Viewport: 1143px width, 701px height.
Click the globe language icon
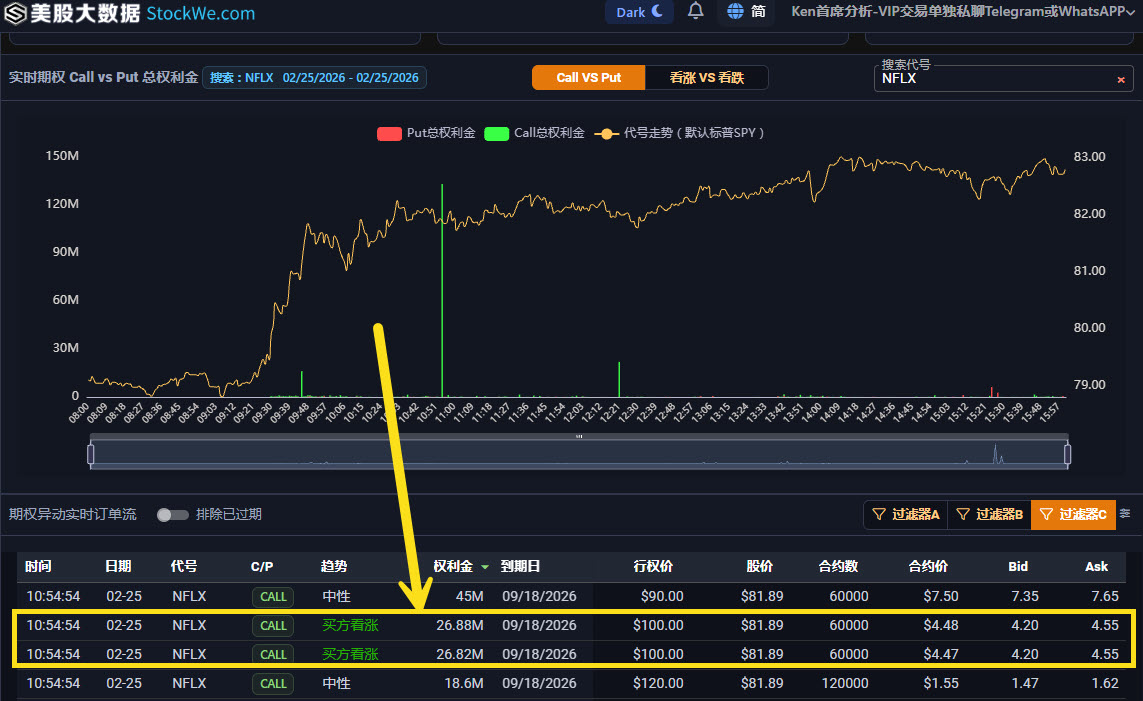[736, 12]
